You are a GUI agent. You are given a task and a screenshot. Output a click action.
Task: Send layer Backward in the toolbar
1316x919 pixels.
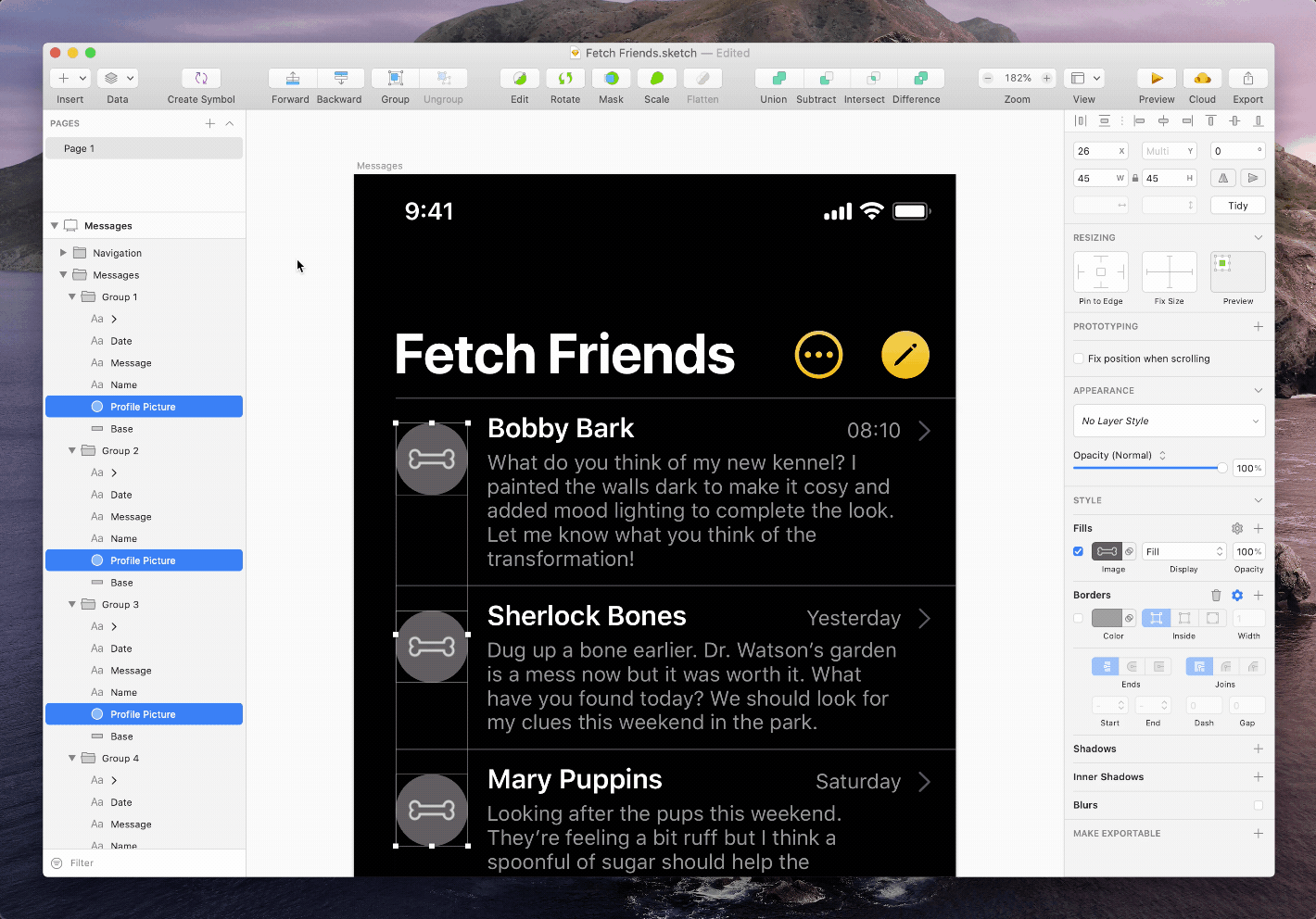340,79
